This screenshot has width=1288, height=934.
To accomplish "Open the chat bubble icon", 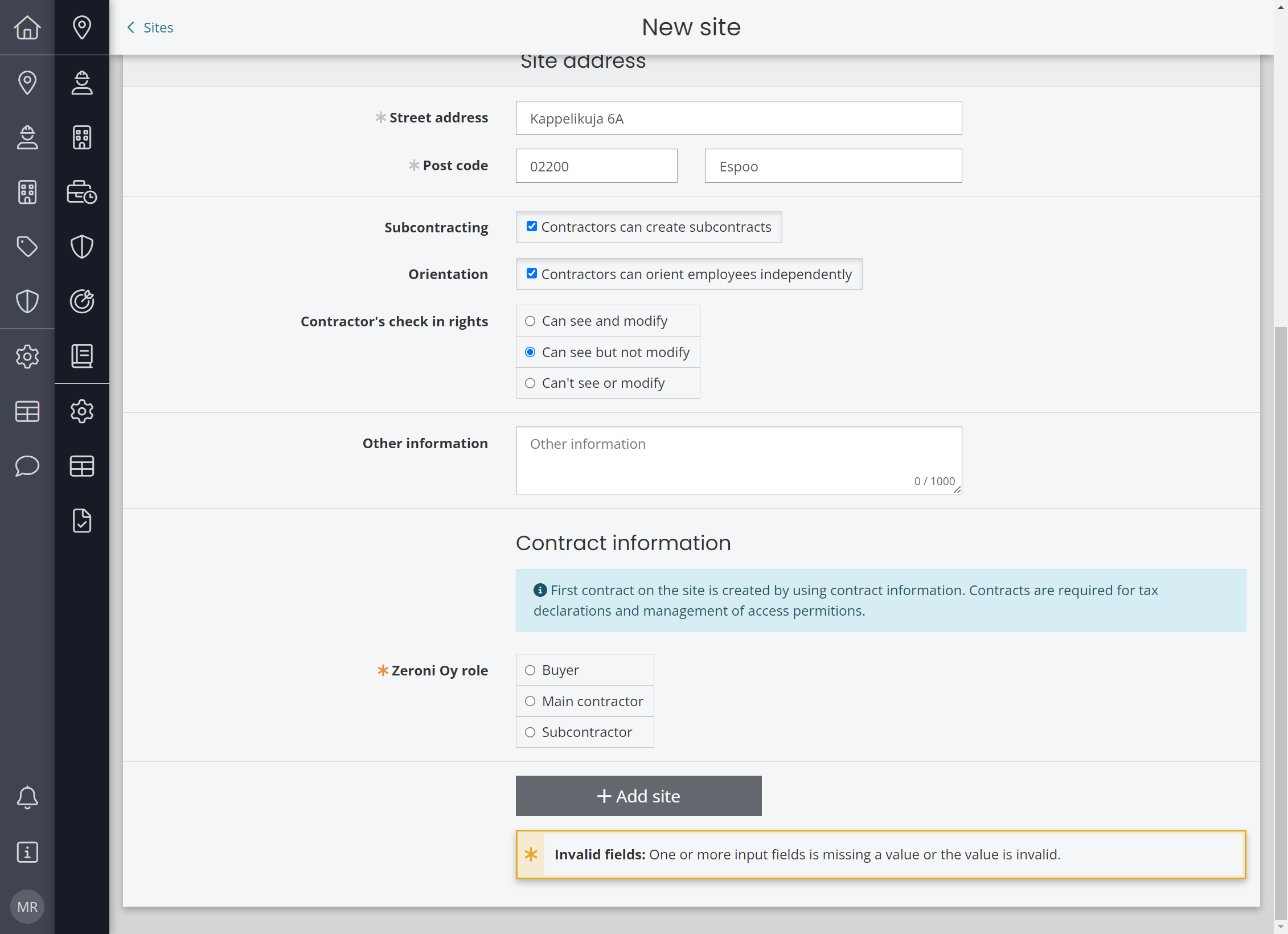I will [27, 466].
